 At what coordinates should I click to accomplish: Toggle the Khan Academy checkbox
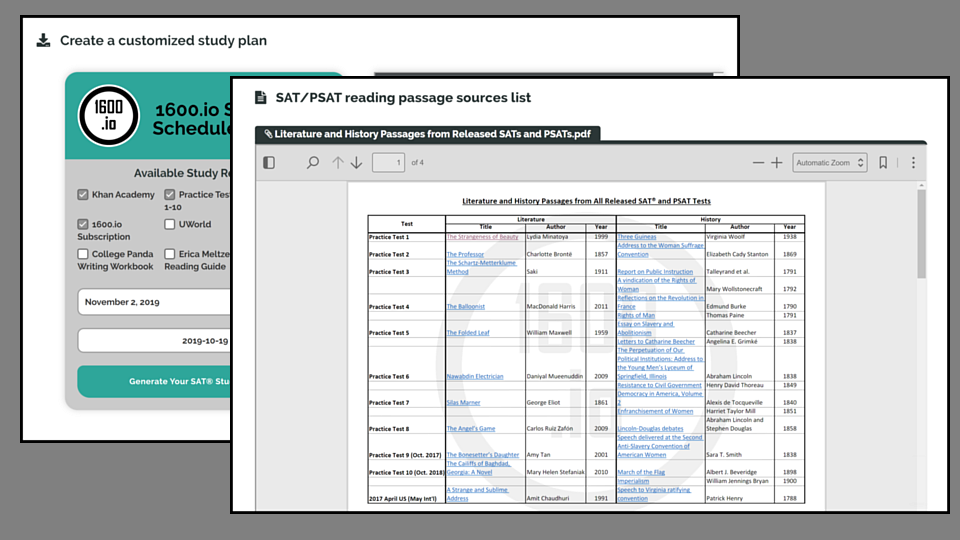point(83,195)
